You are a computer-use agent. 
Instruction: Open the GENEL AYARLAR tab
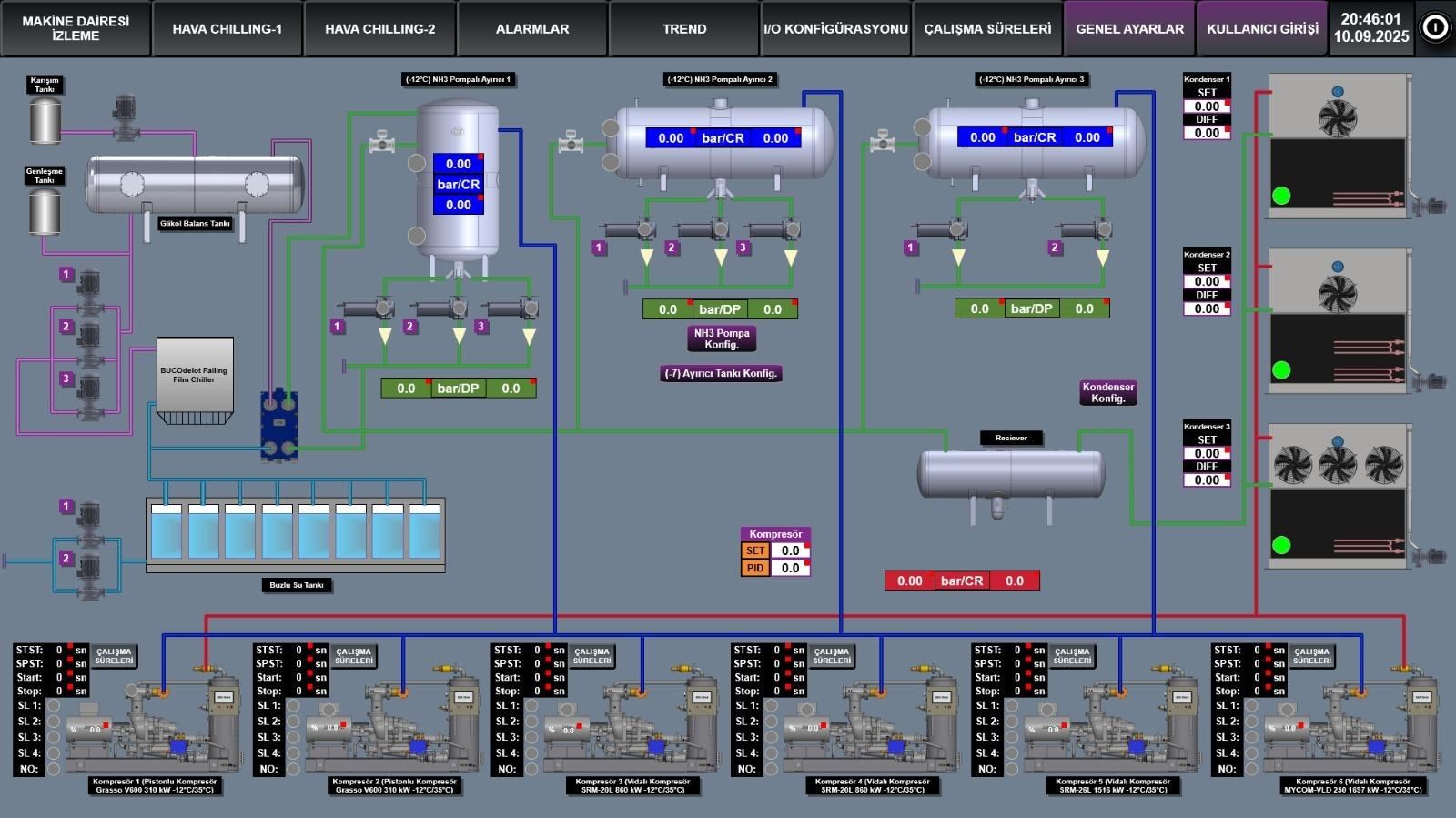coord(1130,28)
